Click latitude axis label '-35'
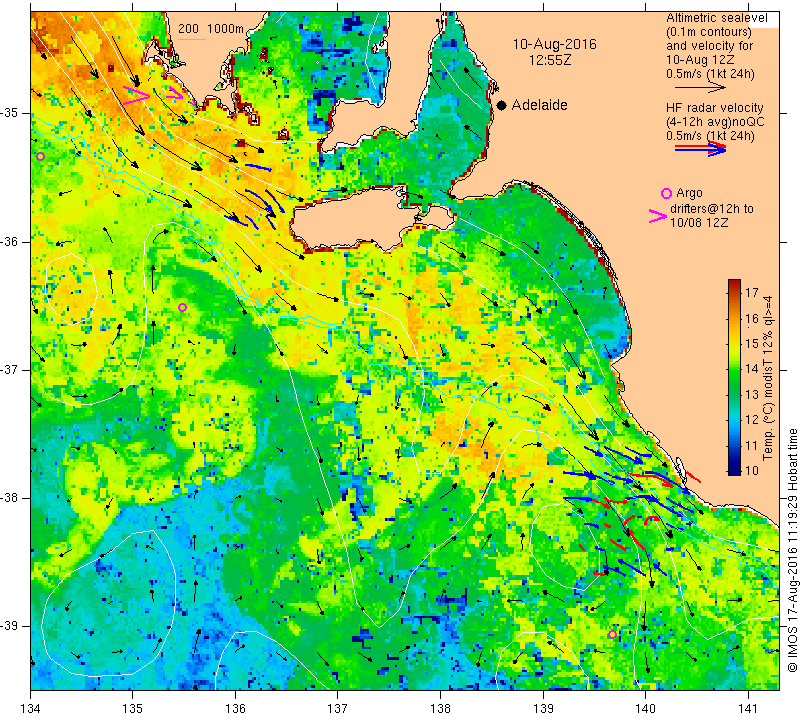800x720 pixels. 10,112
